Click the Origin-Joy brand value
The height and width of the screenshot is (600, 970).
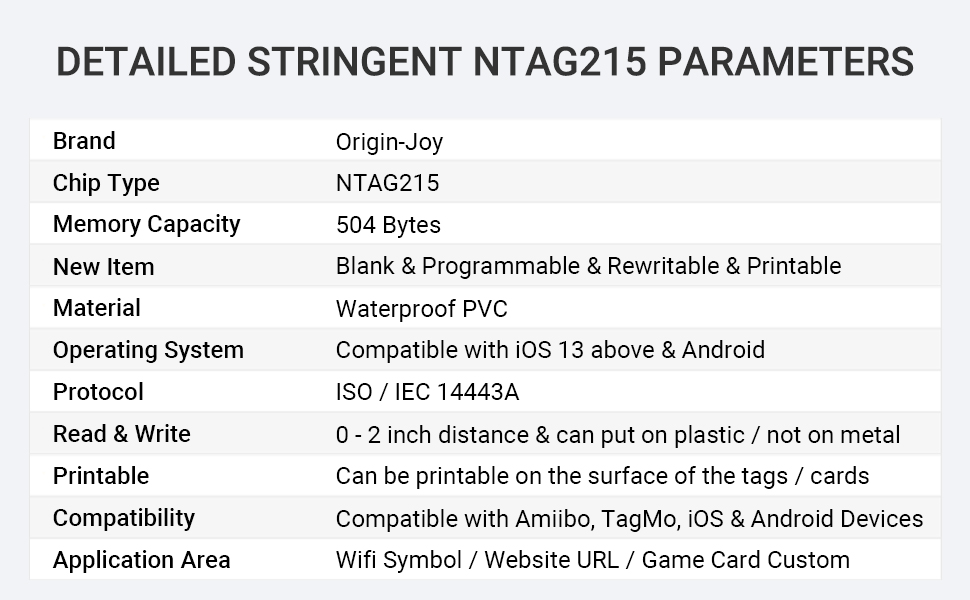point(389,142)
